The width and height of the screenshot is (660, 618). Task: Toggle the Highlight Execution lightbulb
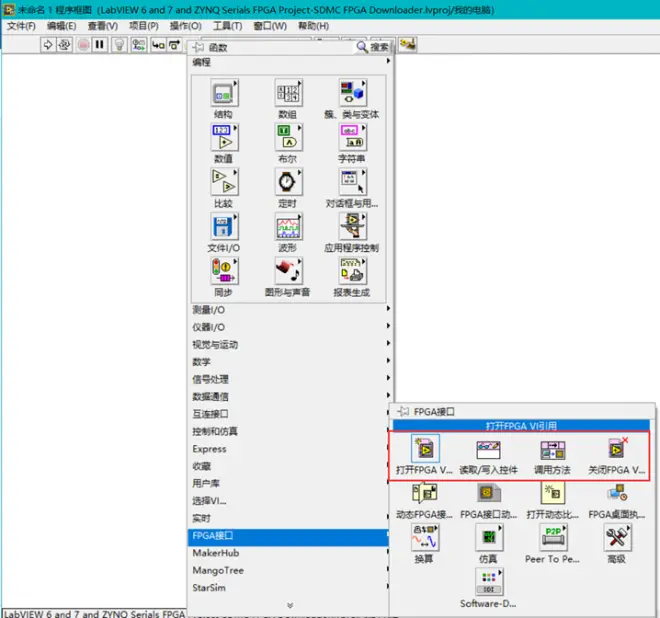pos(119,45)
